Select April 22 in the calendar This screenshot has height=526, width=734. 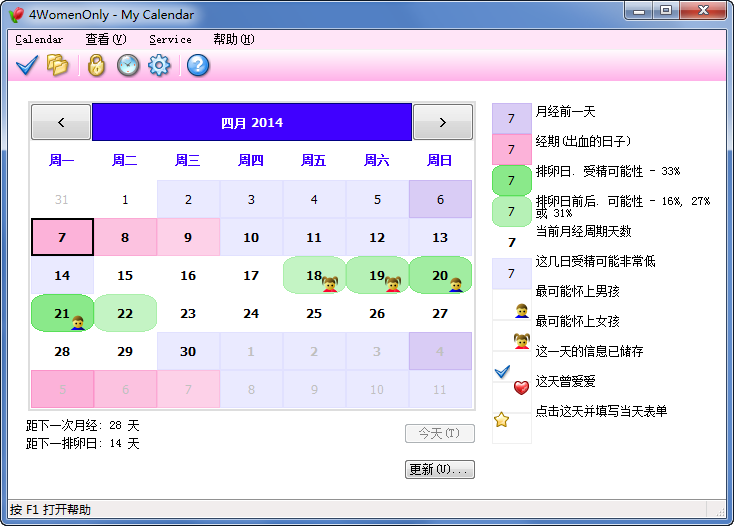tap(125, 313)
